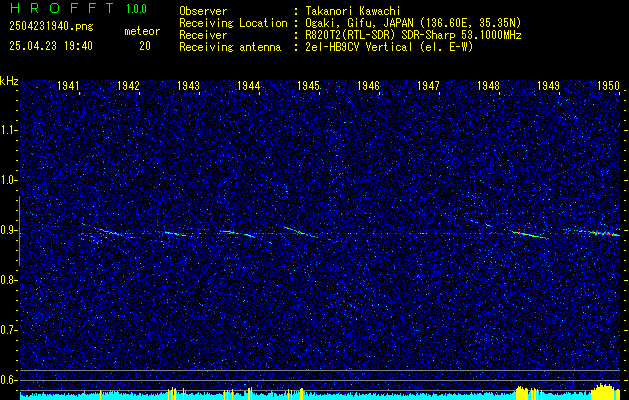Click the 0.7 kHz axis label

point(8,330)
